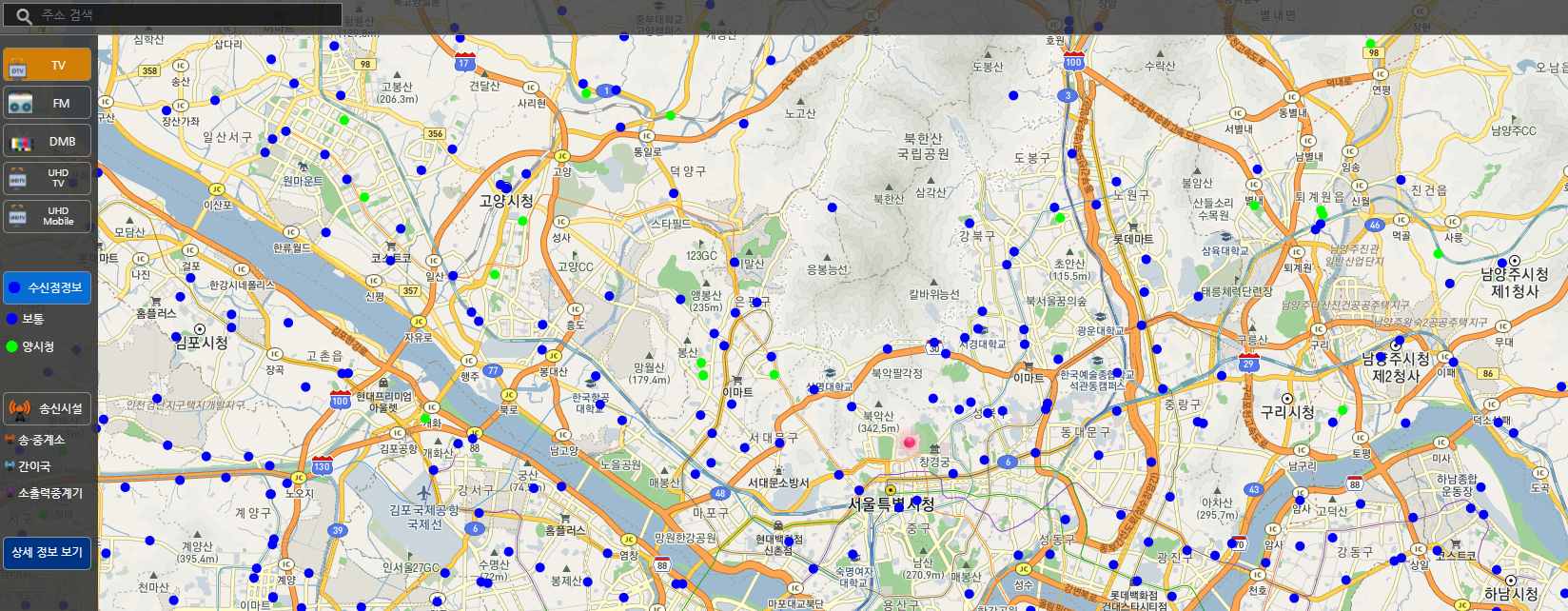Click the 하남시청 map label
Viewport: 1568px width, 611px height.
pyautogui.click(x=1511, y=594)
